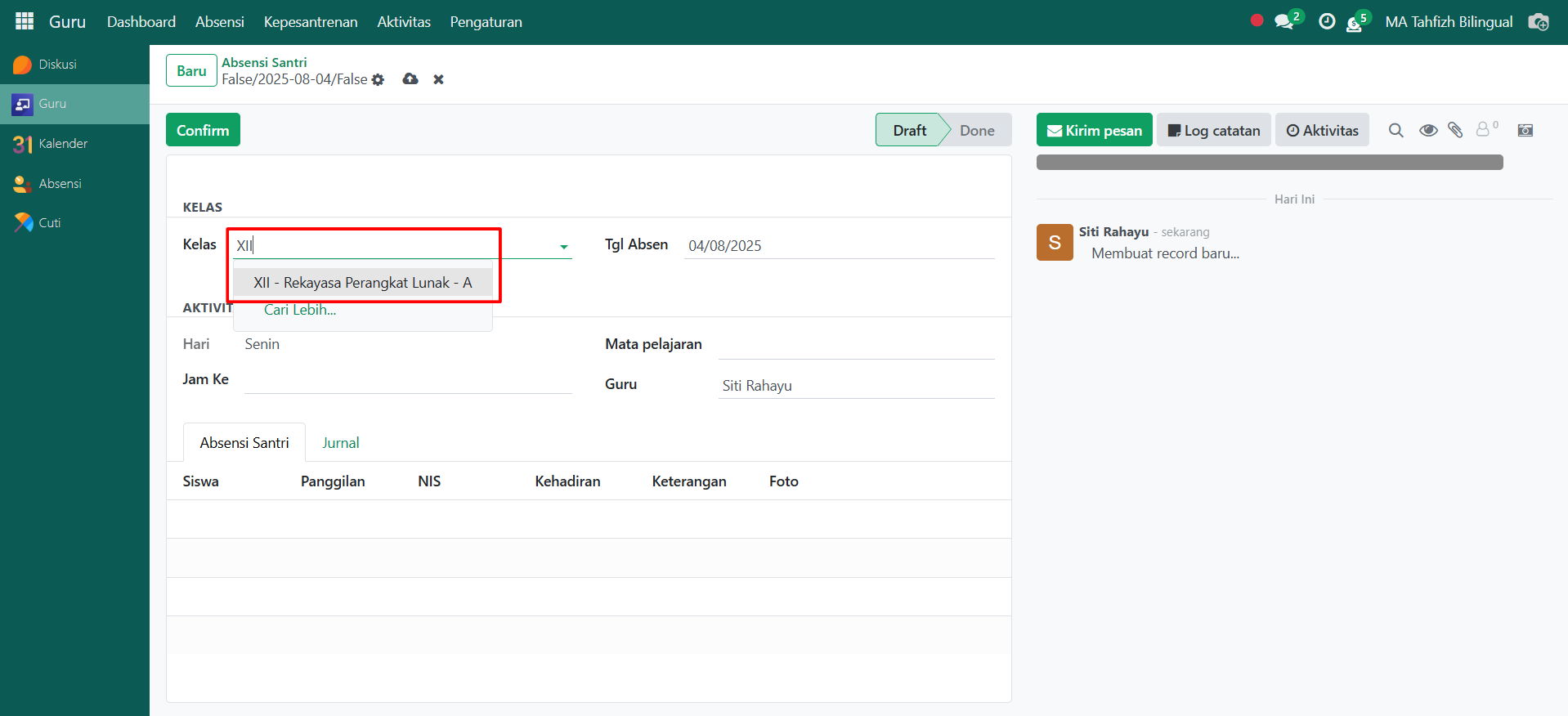Screen dimensions: 1568x716
Task: Click the Tgl Absen date field
Action: [838, 246]
